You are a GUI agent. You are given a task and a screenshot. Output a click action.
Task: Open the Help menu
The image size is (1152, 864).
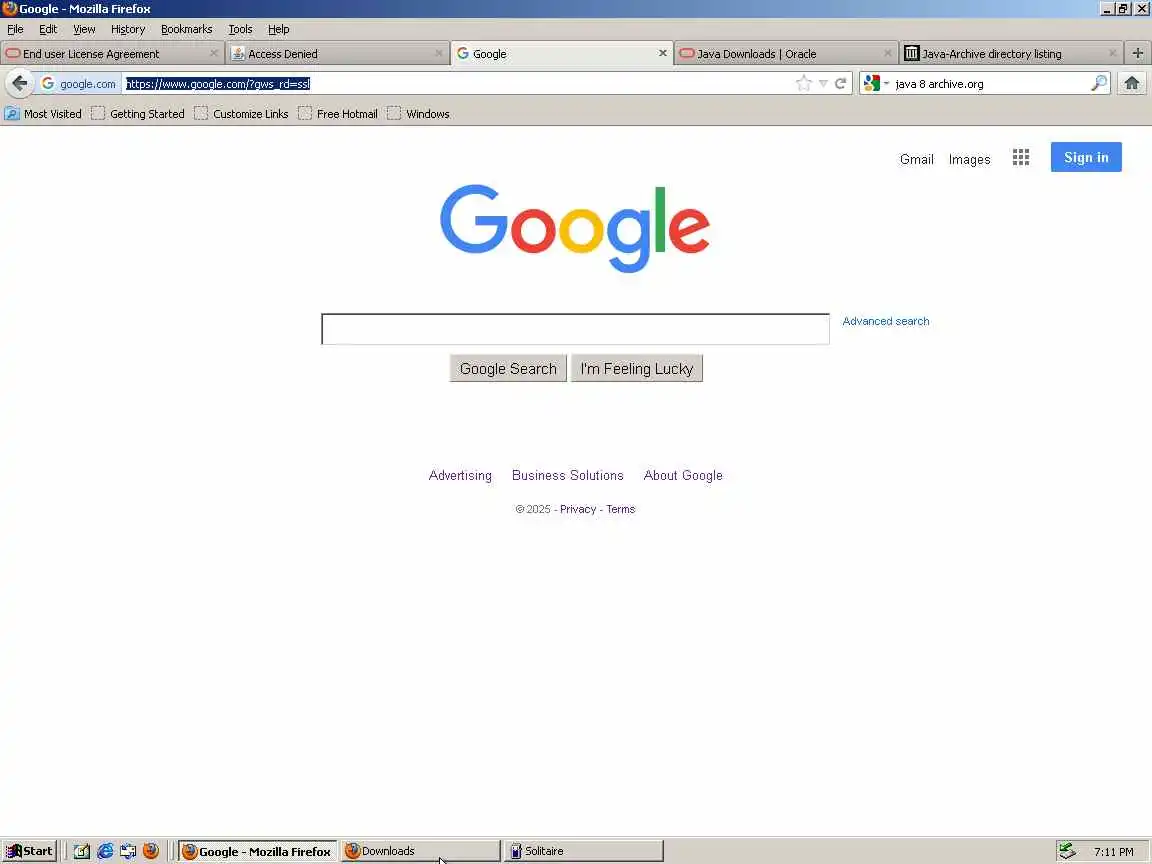(x=278, y=29)
